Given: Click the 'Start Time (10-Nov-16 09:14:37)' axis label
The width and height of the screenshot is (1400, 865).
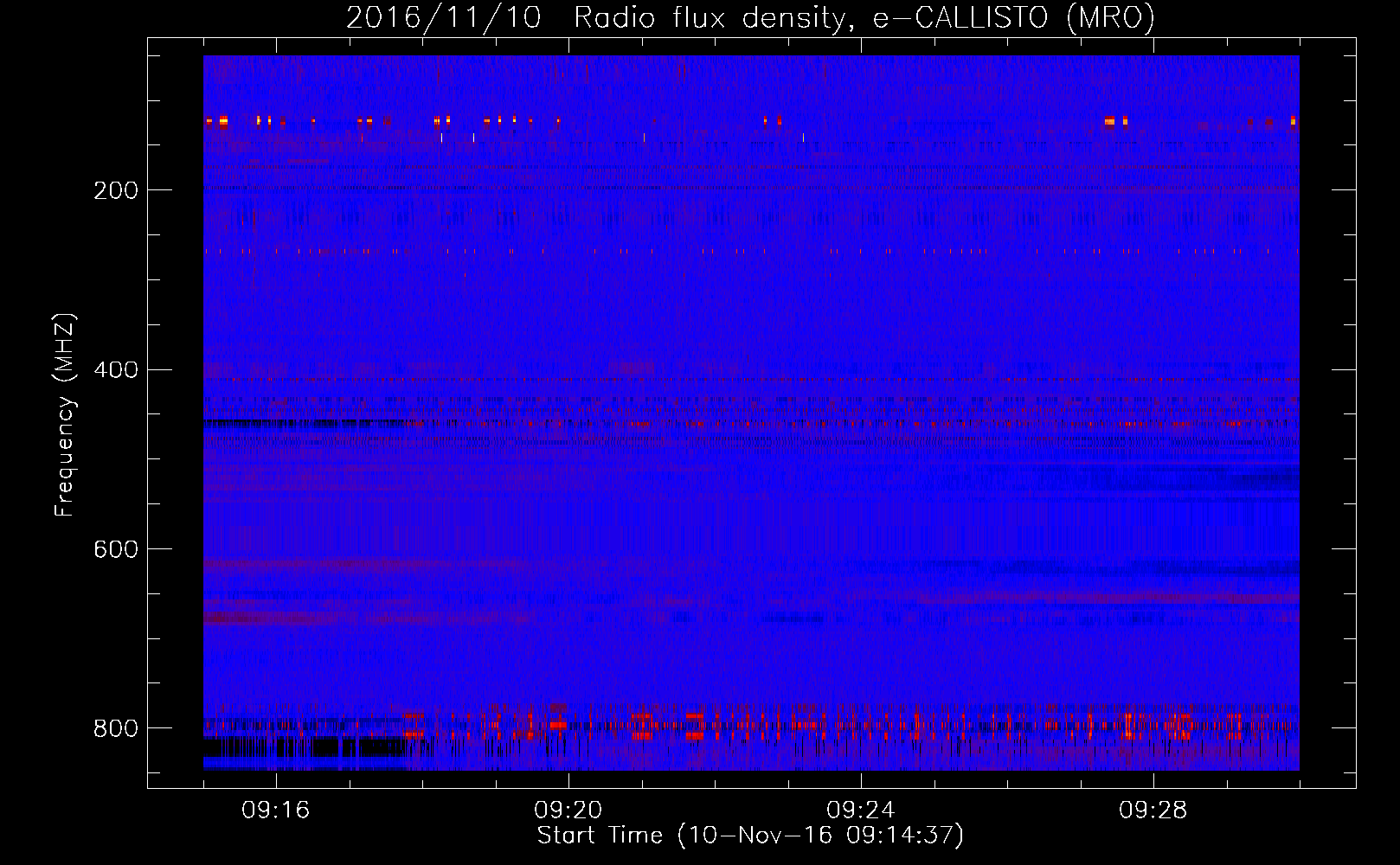Looking at the screenshot, I should [x=750, y=836].
